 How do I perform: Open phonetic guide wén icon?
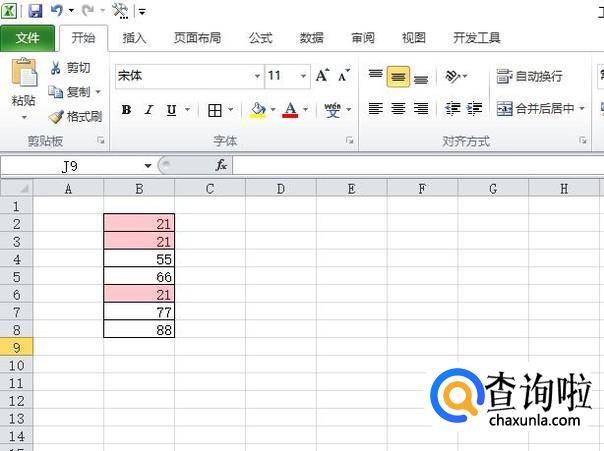pos(332,110)
